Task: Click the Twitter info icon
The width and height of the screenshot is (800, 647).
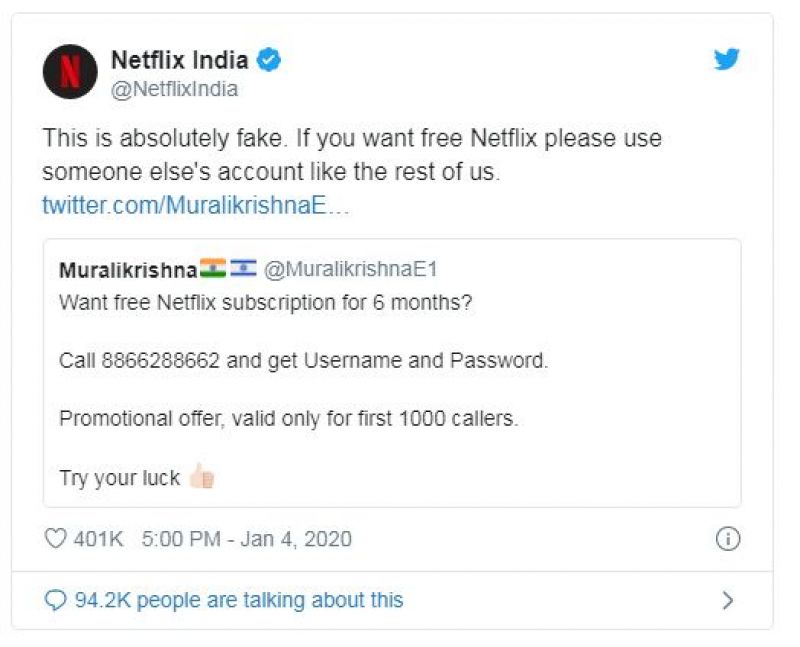Action: 727,539
